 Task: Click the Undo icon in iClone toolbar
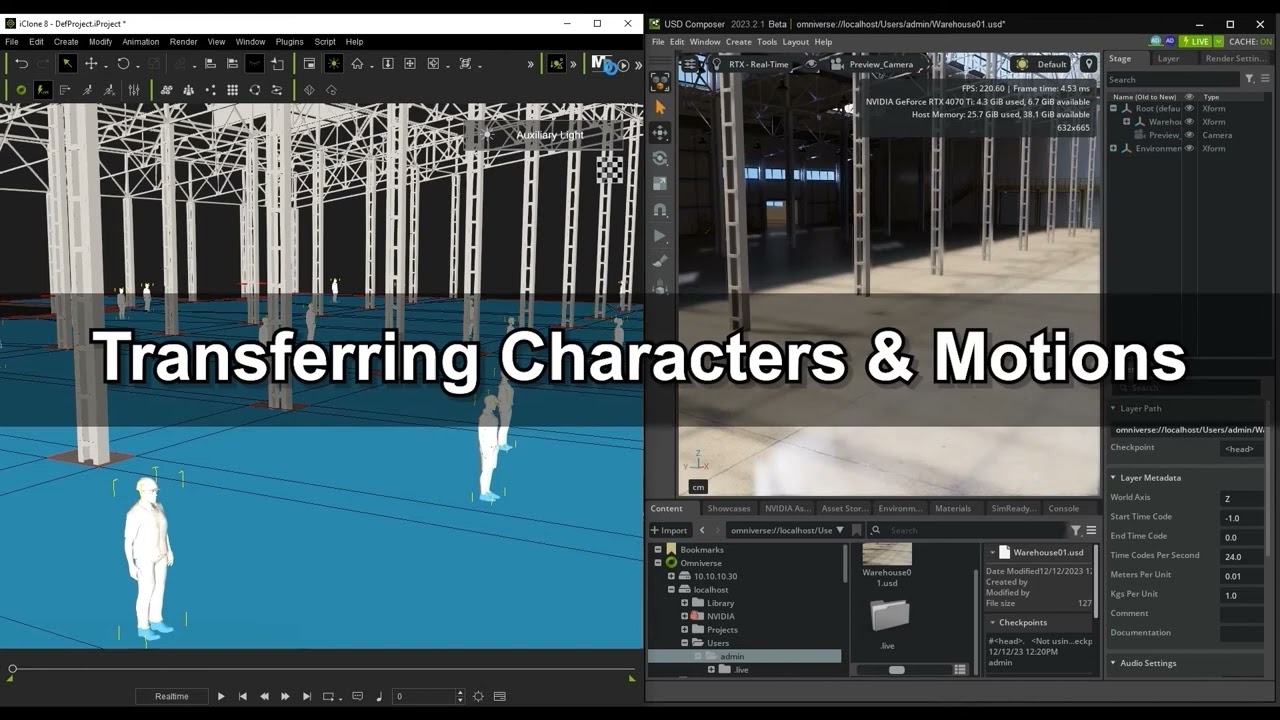21,64
